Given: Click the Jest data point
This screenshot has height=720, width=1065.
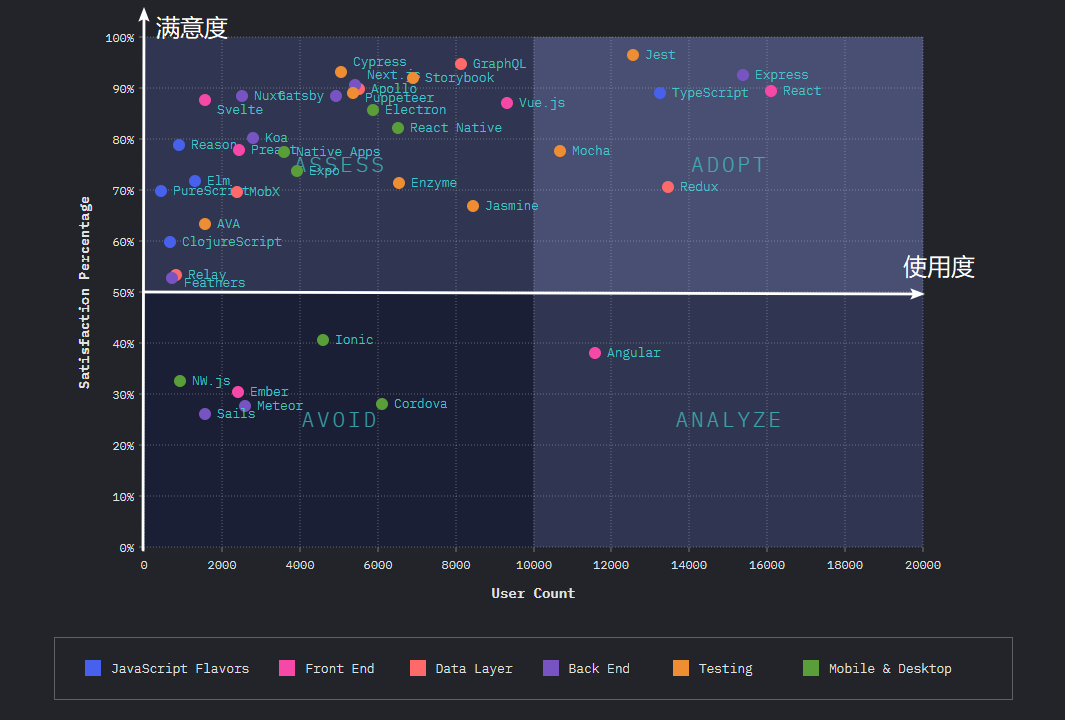Looking at the screenshot, I should pyautogui.click(x=633, y=55).
